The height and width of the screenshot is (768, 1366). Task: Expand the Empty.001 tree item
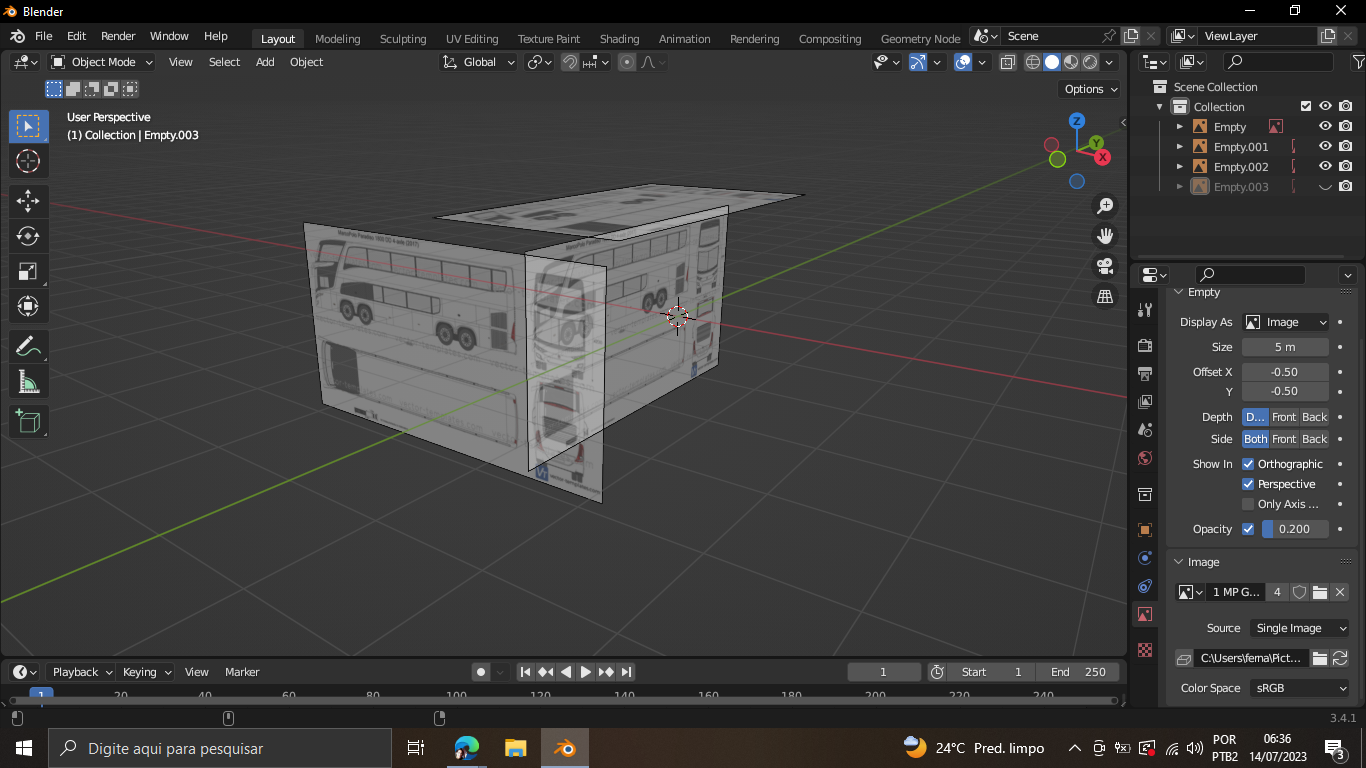click(1180, 147)
